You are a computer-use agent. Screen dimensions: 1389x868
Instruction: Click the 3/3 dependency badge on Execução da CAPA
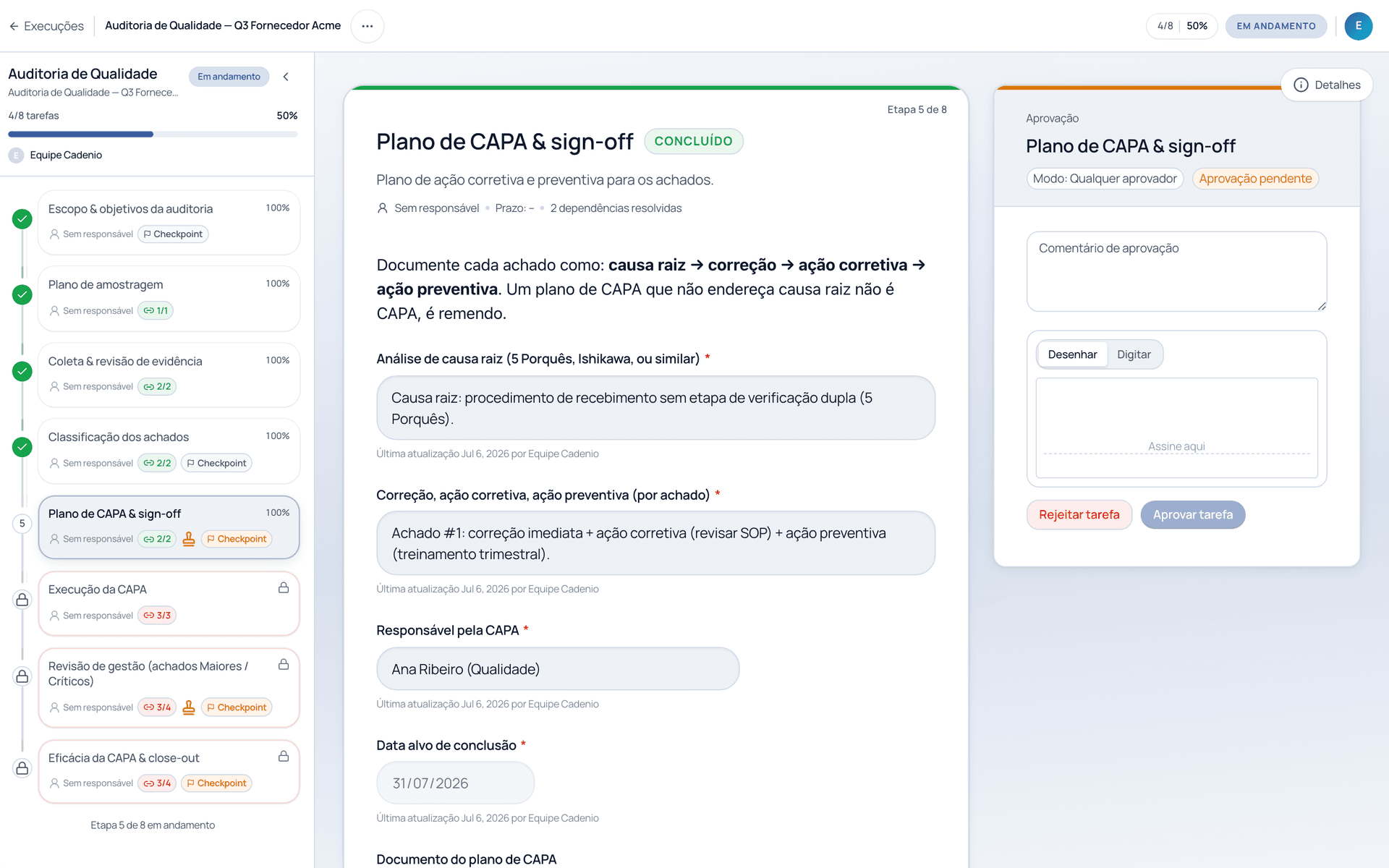[157, 616]
